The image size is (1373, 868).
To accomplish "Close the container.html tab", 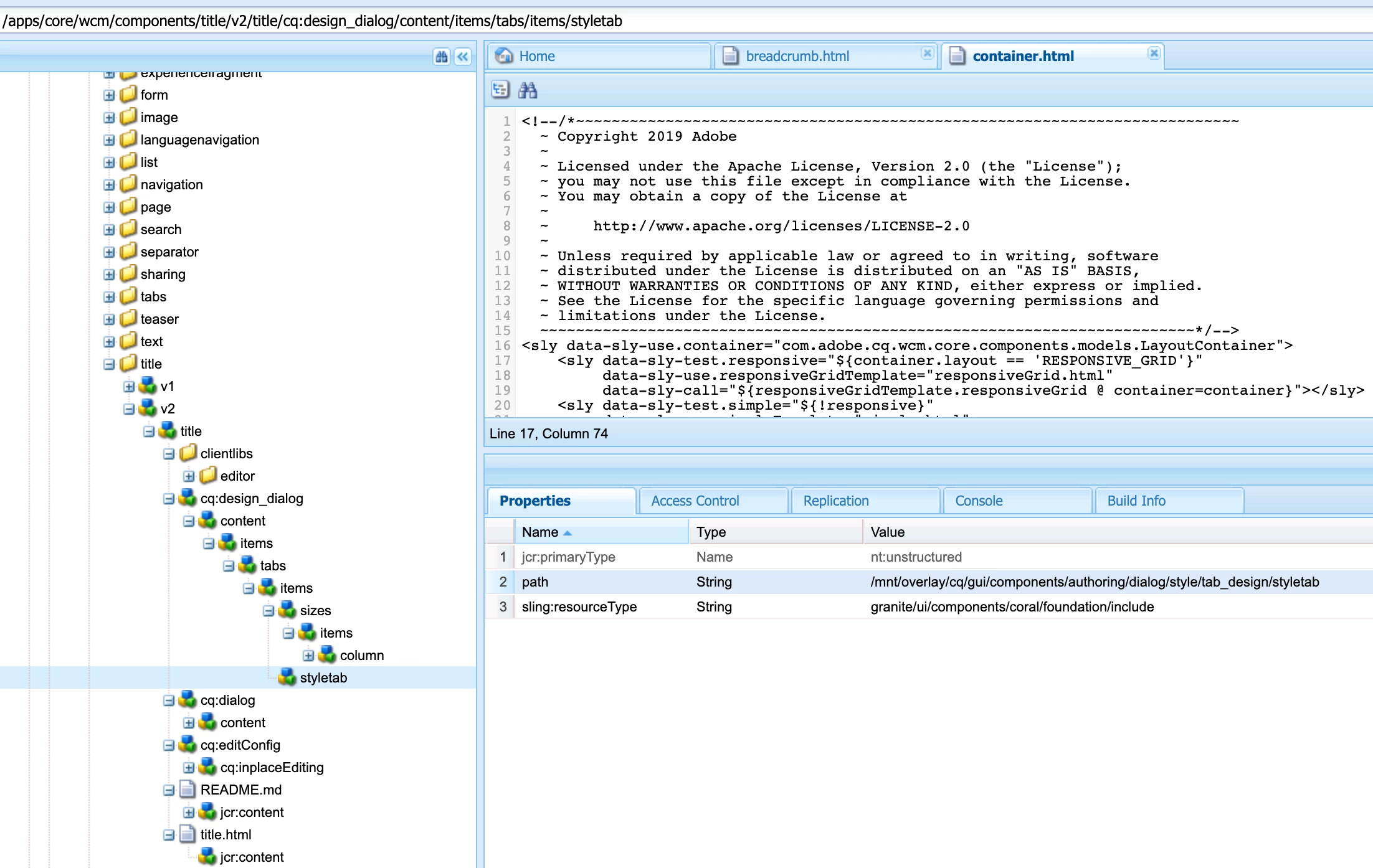I will pyautogui.click(x=1154, y=53).
